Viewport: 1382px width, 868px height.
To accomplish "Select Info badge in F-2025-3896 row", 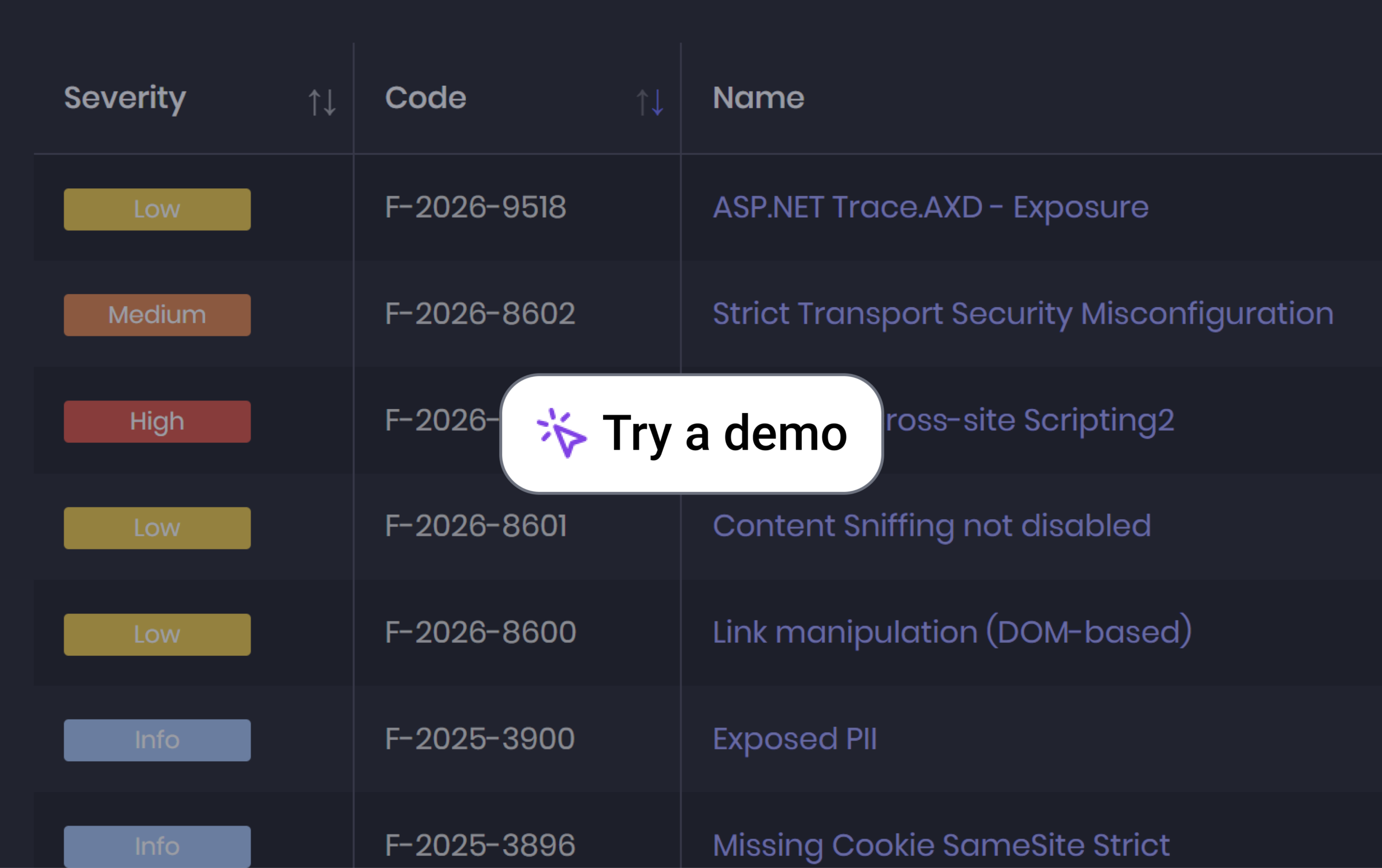I will point(157,846).
